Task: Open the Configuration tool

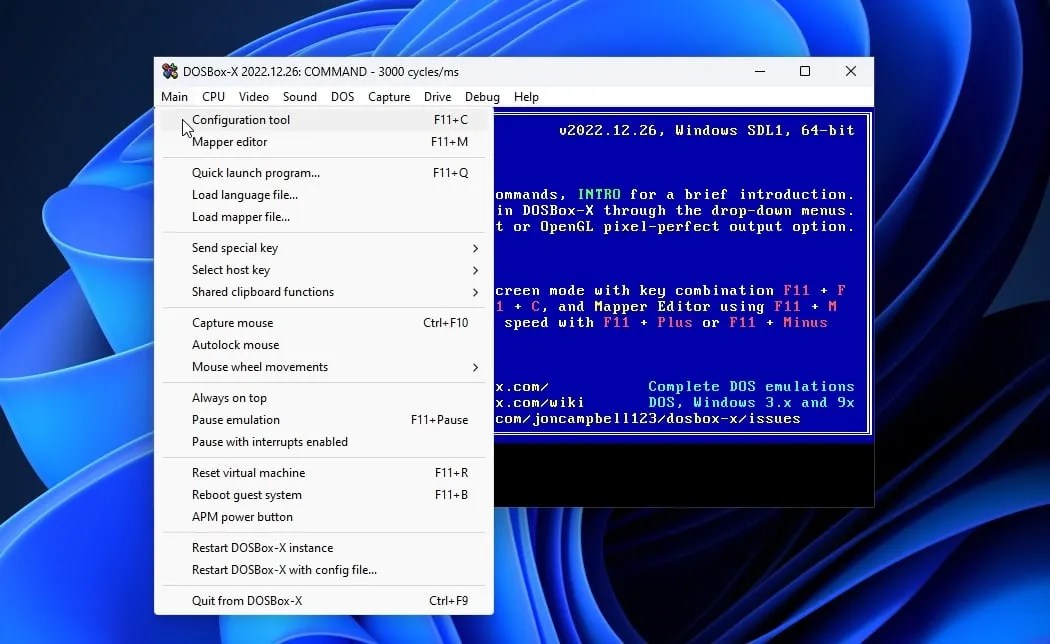Action: [241, 119]
